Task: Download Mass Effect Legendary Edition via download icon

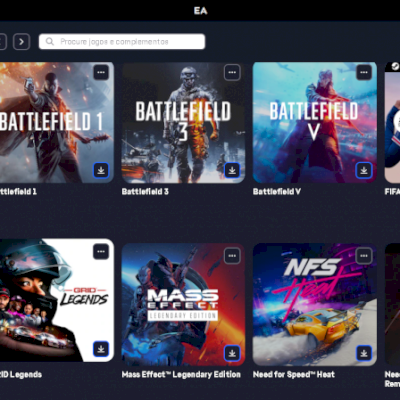Action: point(232,353)
